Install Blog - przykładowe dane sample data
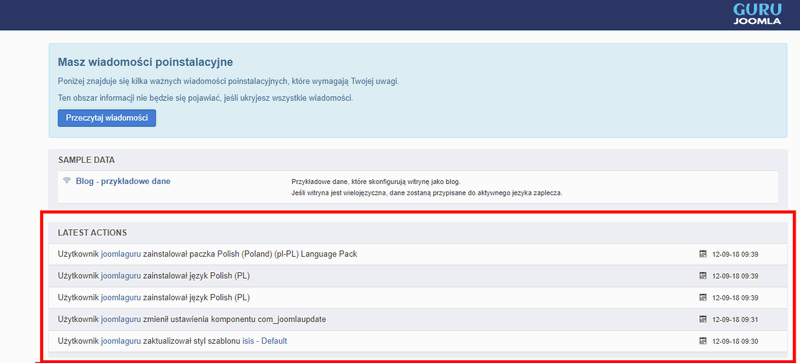The width and height of the screenshot is (800, 363). pos(123,181)
